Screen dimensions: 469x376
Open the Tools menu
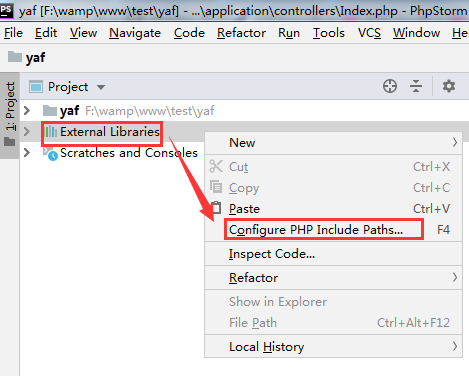pos(329,33)
